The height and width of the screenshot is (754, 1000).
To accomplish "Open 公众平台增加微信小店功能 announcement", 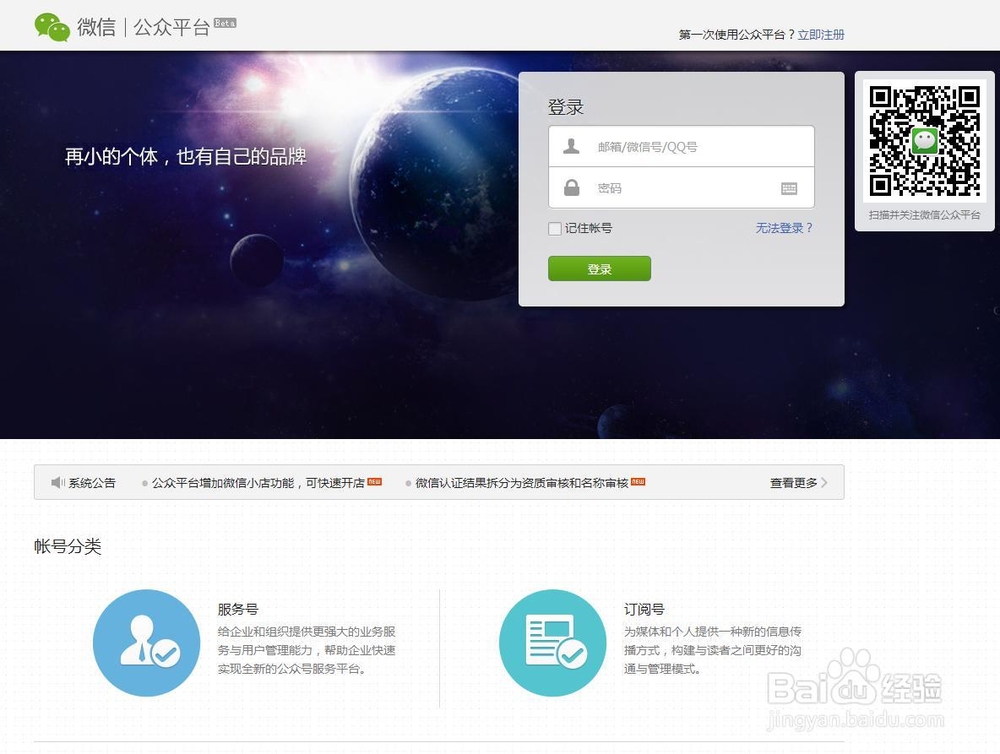I will (x=258, y=483).
